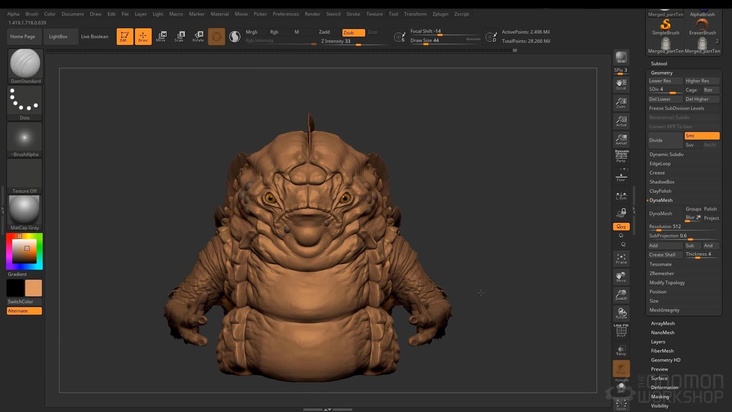Toggle the Qxyz orange button
The image size is (732, 412).
[x=621, y=227]
